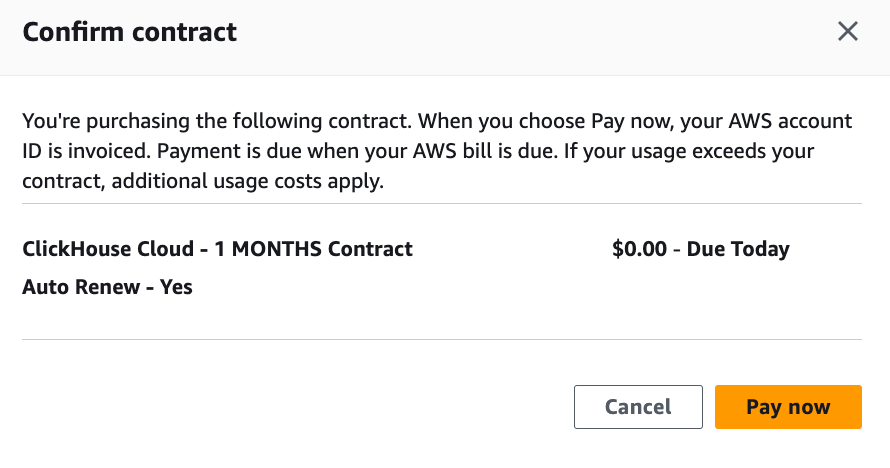Click the "Auto Renew - Yes" line
Viewport: 890px width, 468px height.
tap(107, 287)
